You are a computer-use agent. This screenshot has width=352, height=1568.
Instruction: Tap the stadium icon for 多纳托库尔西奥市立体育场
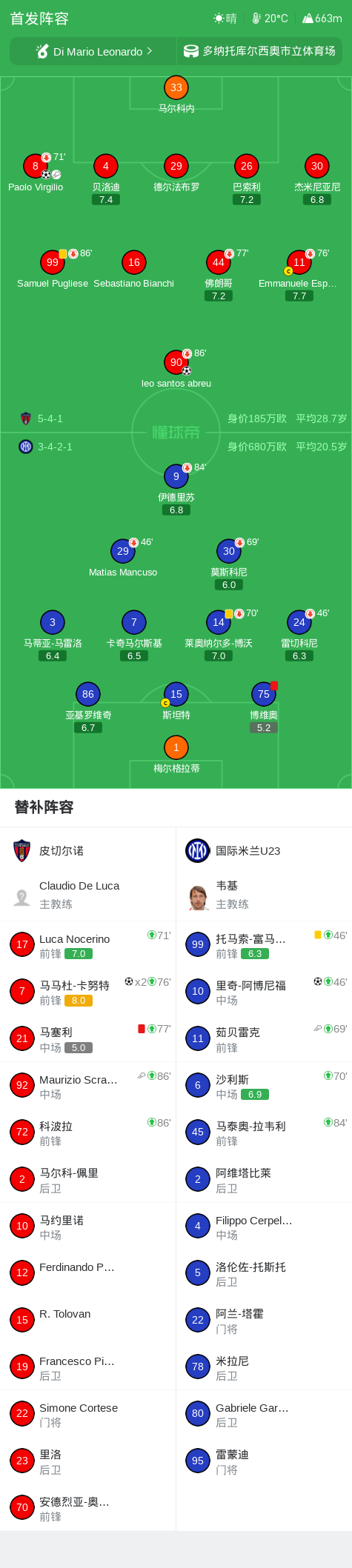coord(191,51)
